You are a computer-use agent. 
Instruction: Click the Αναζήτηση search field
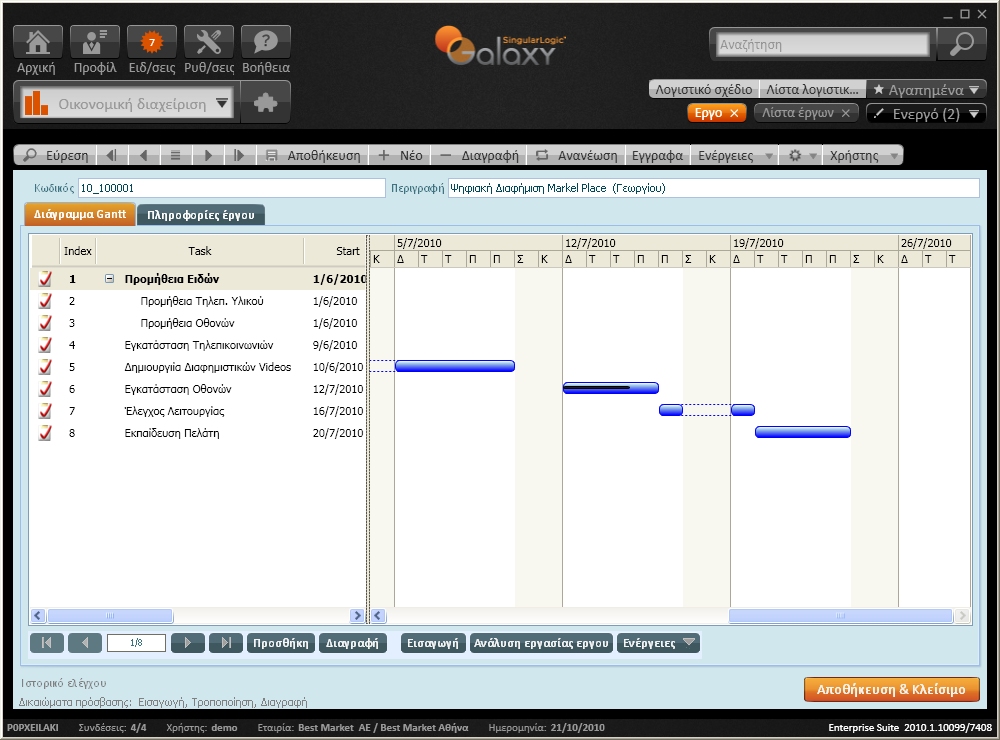(821, 45)
